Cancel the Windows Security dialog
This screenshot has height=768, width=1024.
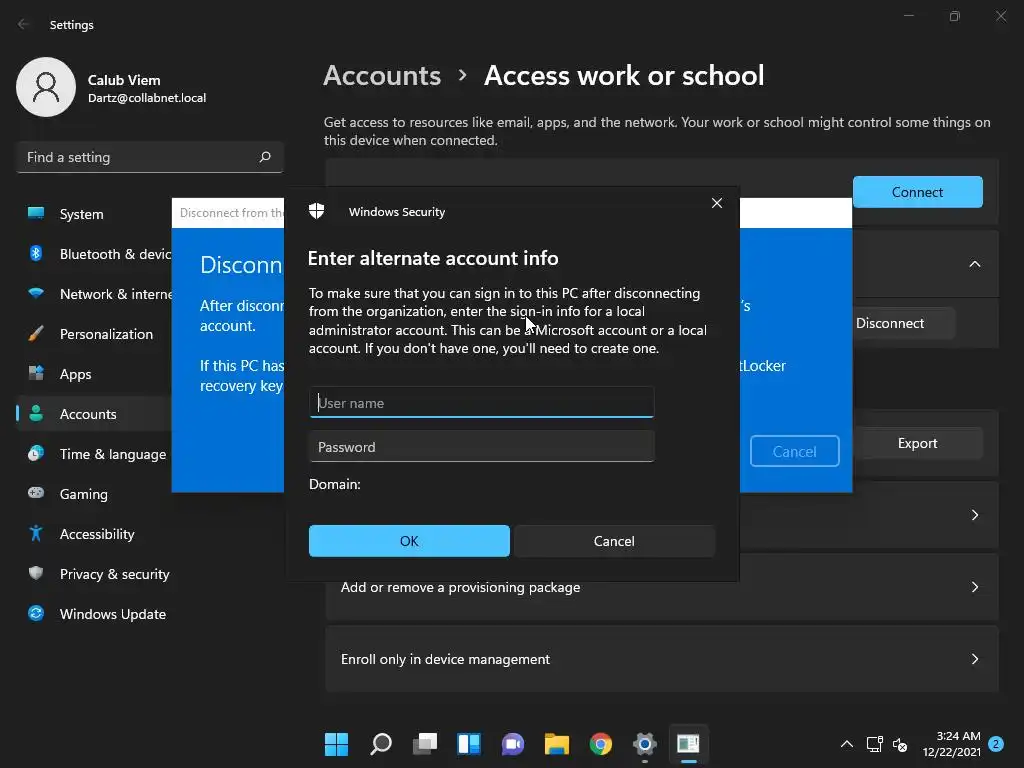[614, 541]
